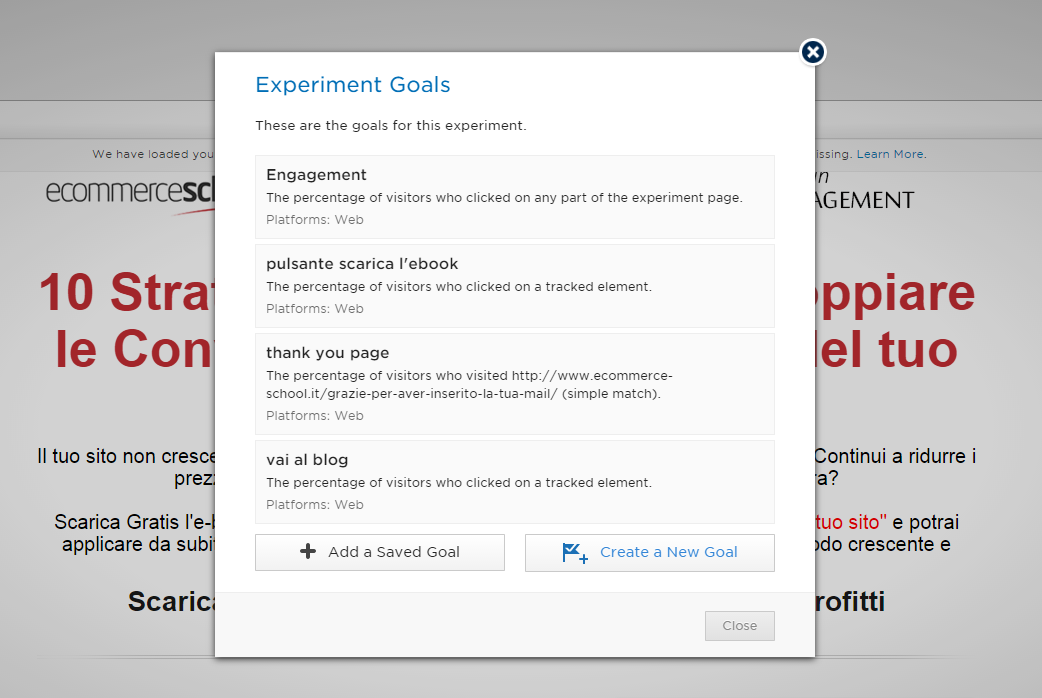1042x698 pixels.
Task: Click "These are the goals" subtitle text
Action: 390,126
